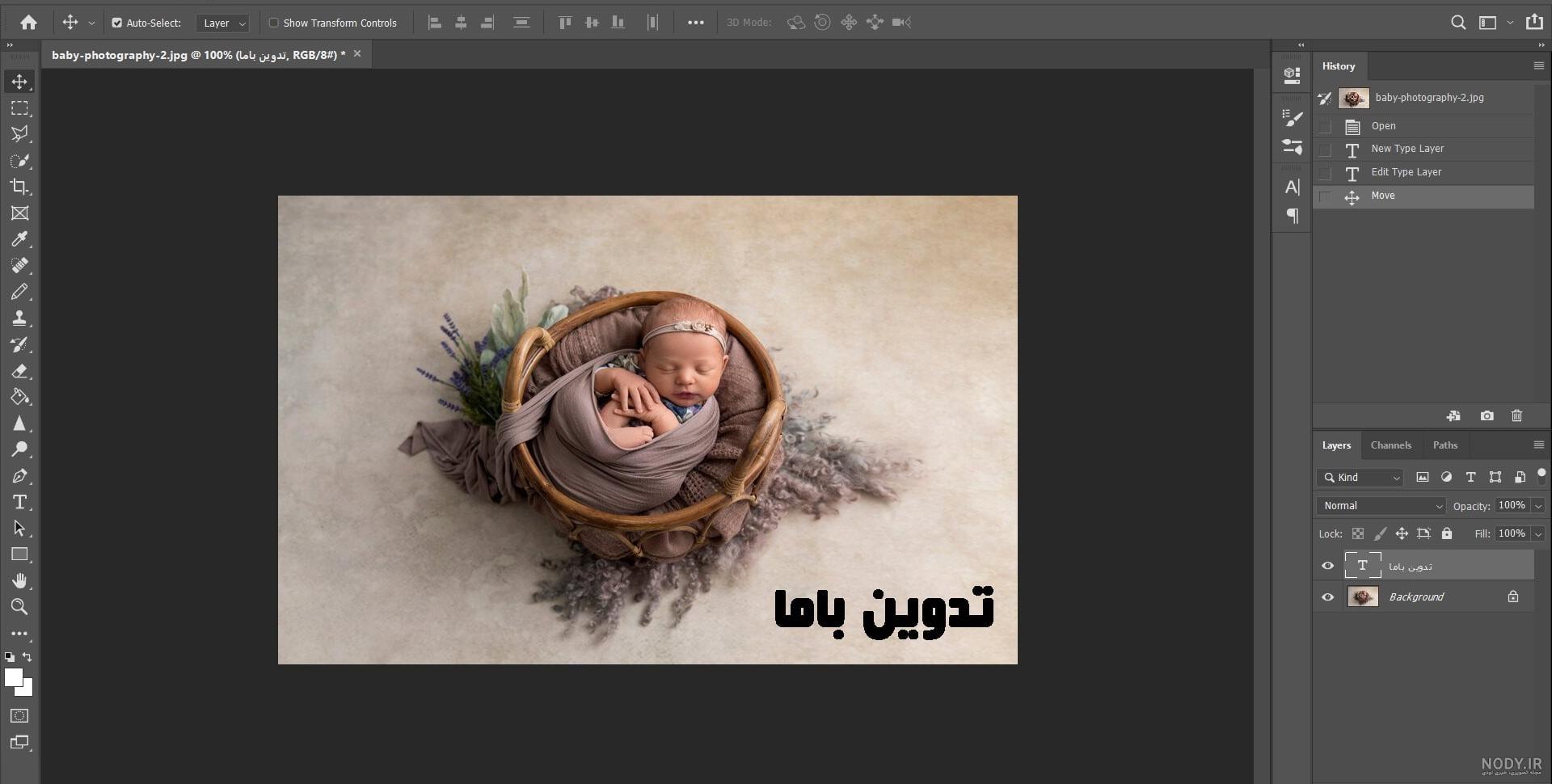
Task: Open the Normal blending mode dropdown
Action: coord(1381,506)
